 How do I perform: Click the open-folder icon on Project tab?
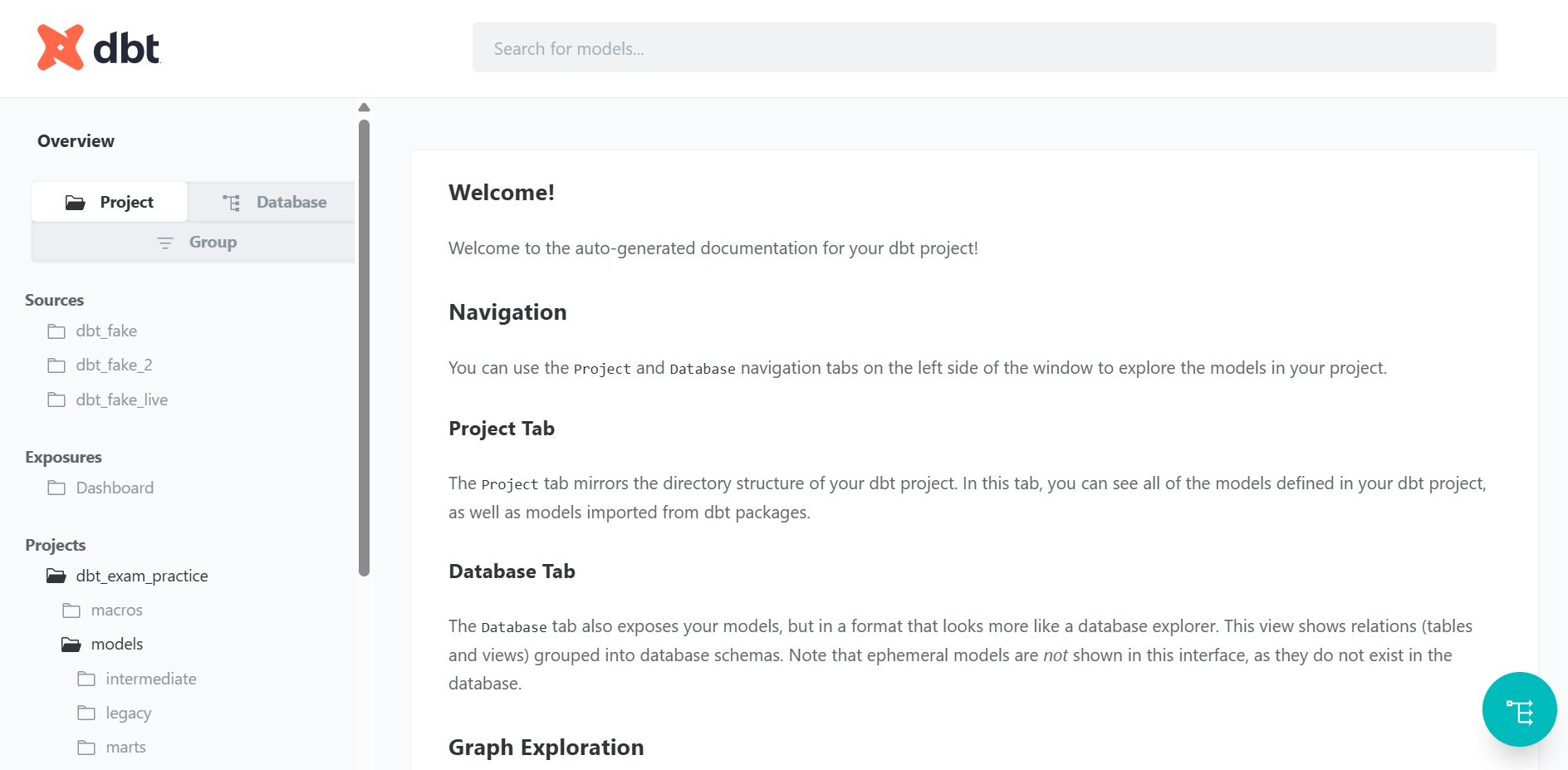tap(76, 203)
